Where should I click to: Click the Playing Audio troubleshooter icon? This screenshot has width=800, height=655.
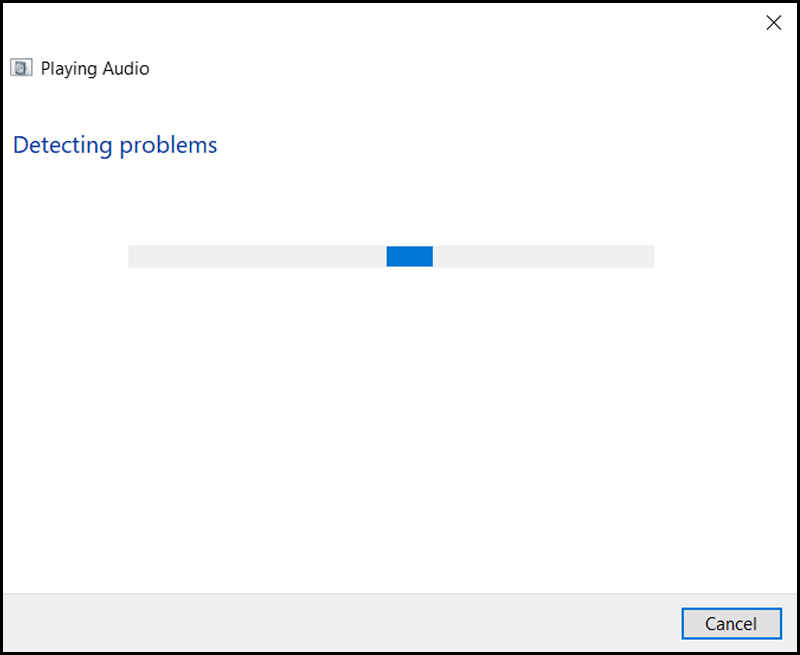point(21,68)
